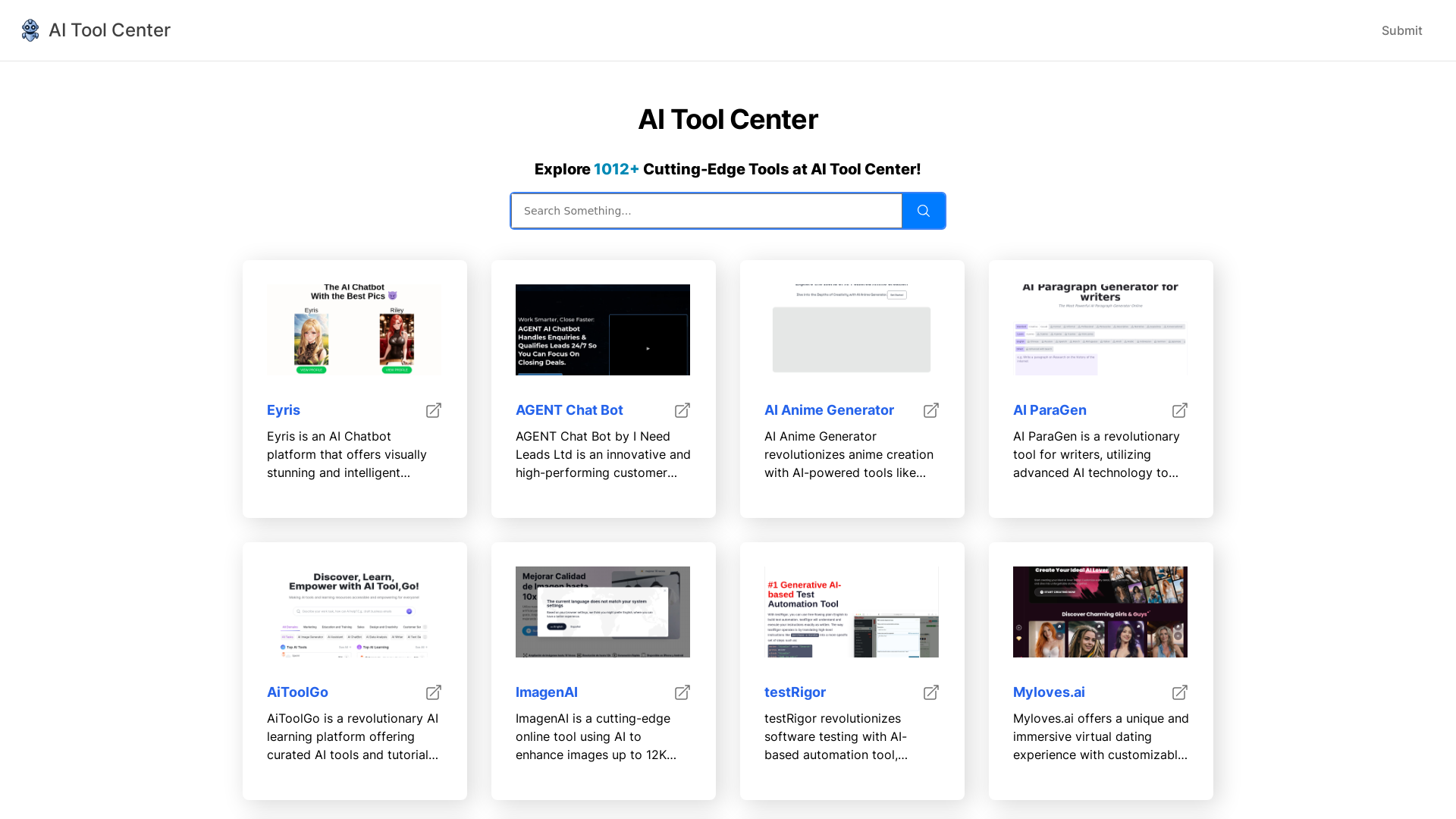Click the search magnifier button
1456x819 pixels.
click(x=923, y=211)
